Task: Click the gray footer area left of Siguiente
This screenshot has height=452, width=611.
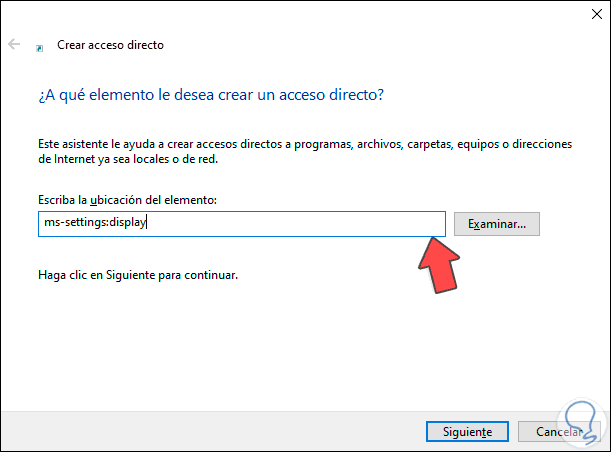Action: click(x=200, y=431)
